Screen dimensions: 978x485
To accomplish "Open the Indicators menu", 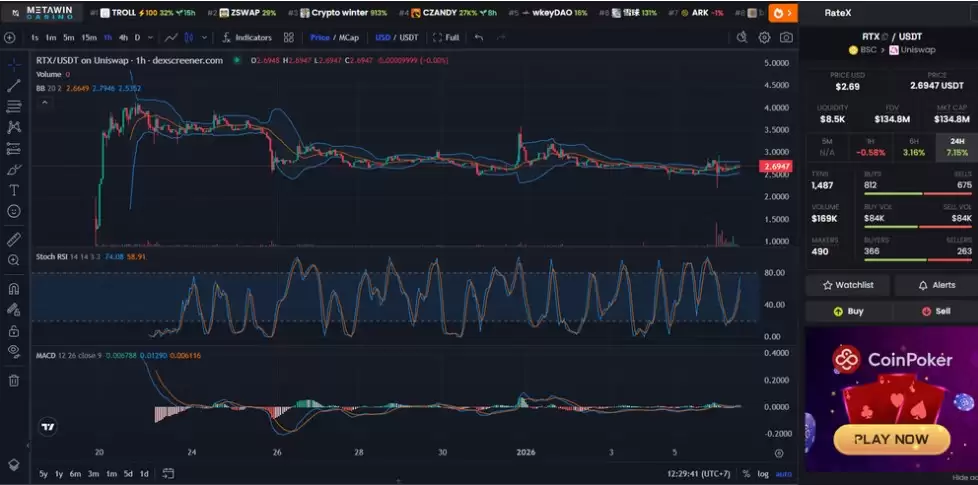I will pyautogui.click(x=246, y=37).
